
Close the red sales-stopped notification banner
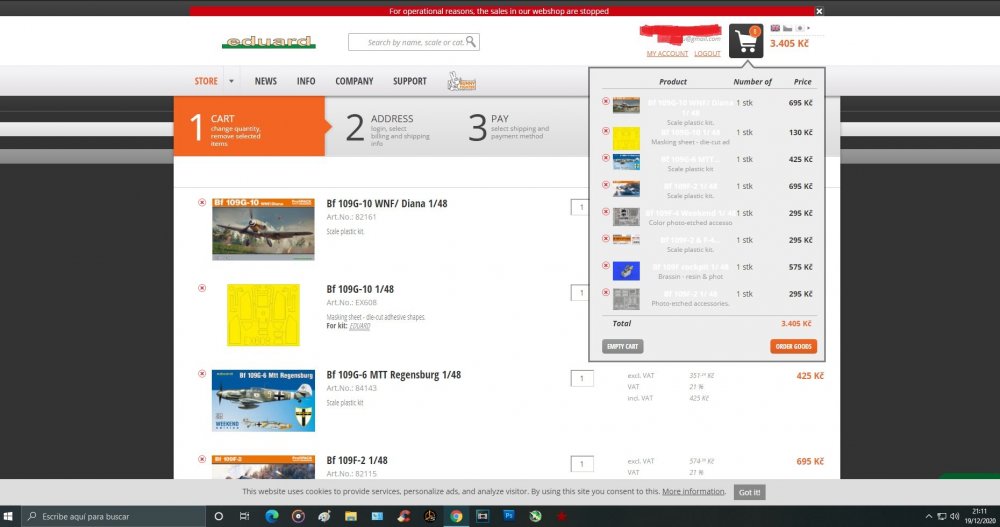click(x=819, y=11)
